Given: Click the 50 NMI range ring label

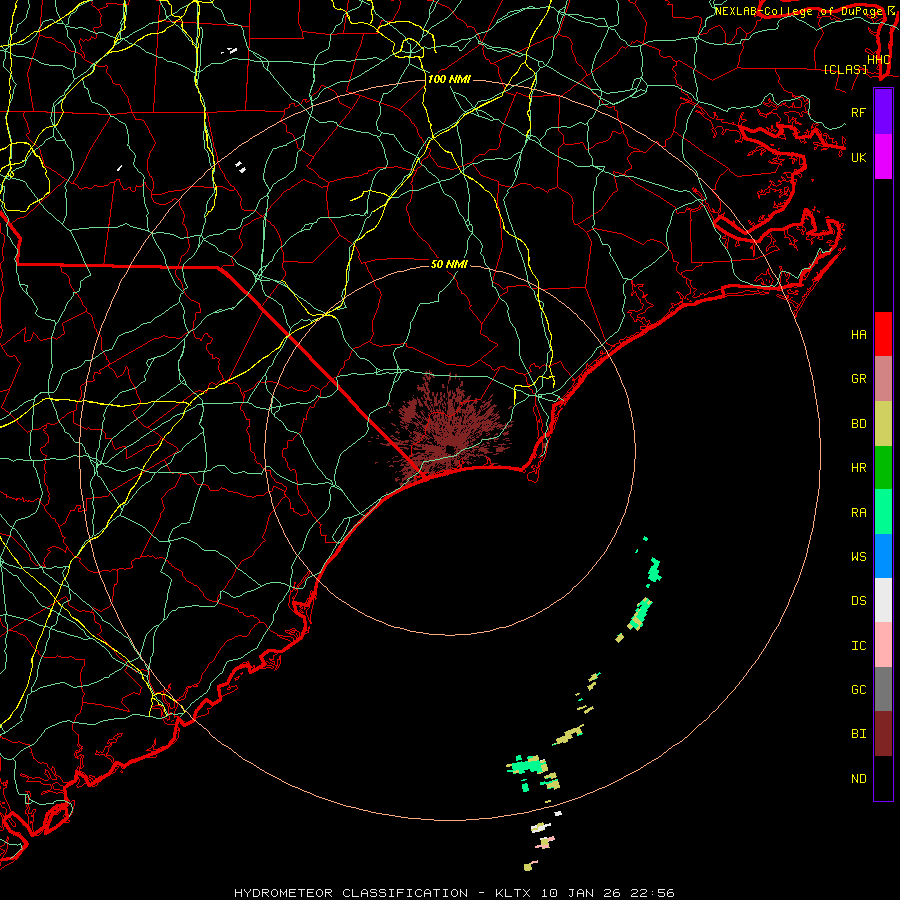Looking at the screenshot, I should coord(449,264).
